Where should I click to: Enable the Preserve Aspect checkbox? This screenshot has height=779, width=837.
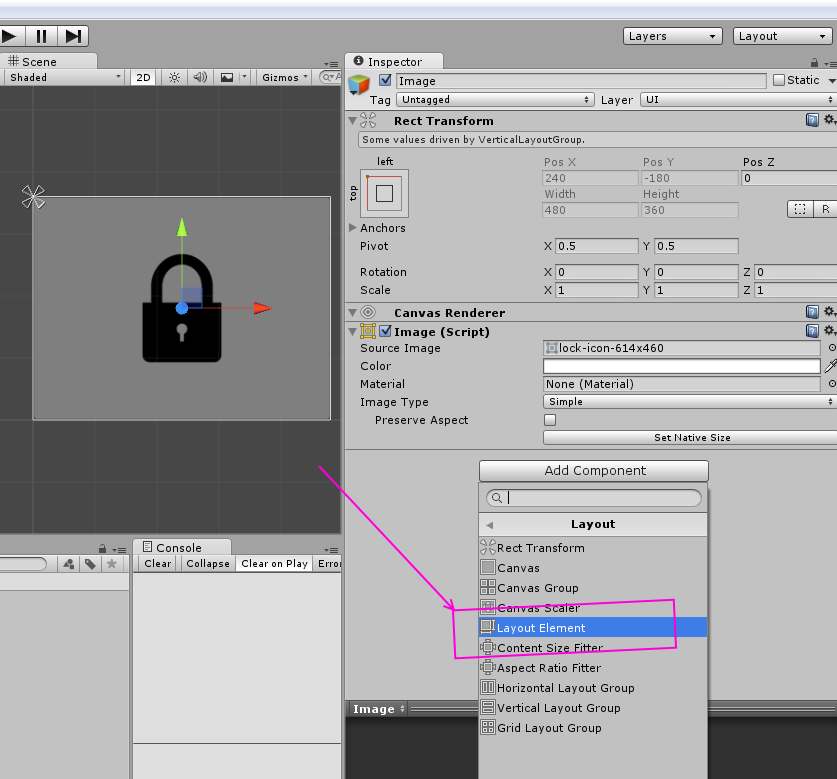[550, 420]
